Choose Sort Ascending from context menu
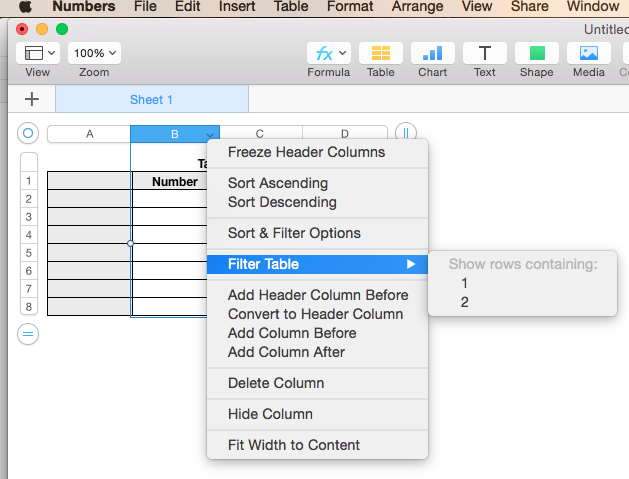This screenshot has width=629, height=479. click(x=278, y=183)
